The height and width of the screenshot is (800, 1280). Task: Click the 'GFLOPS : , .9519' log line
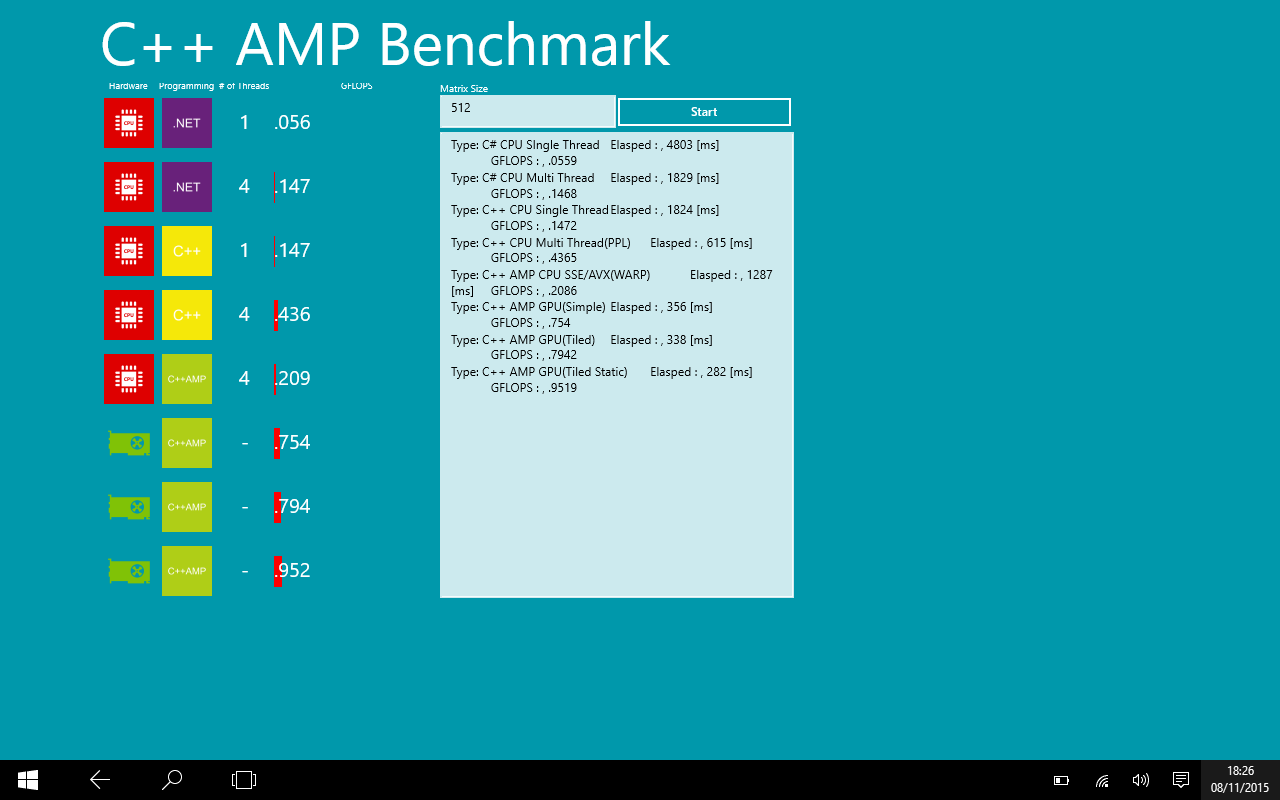click(534, 388)
